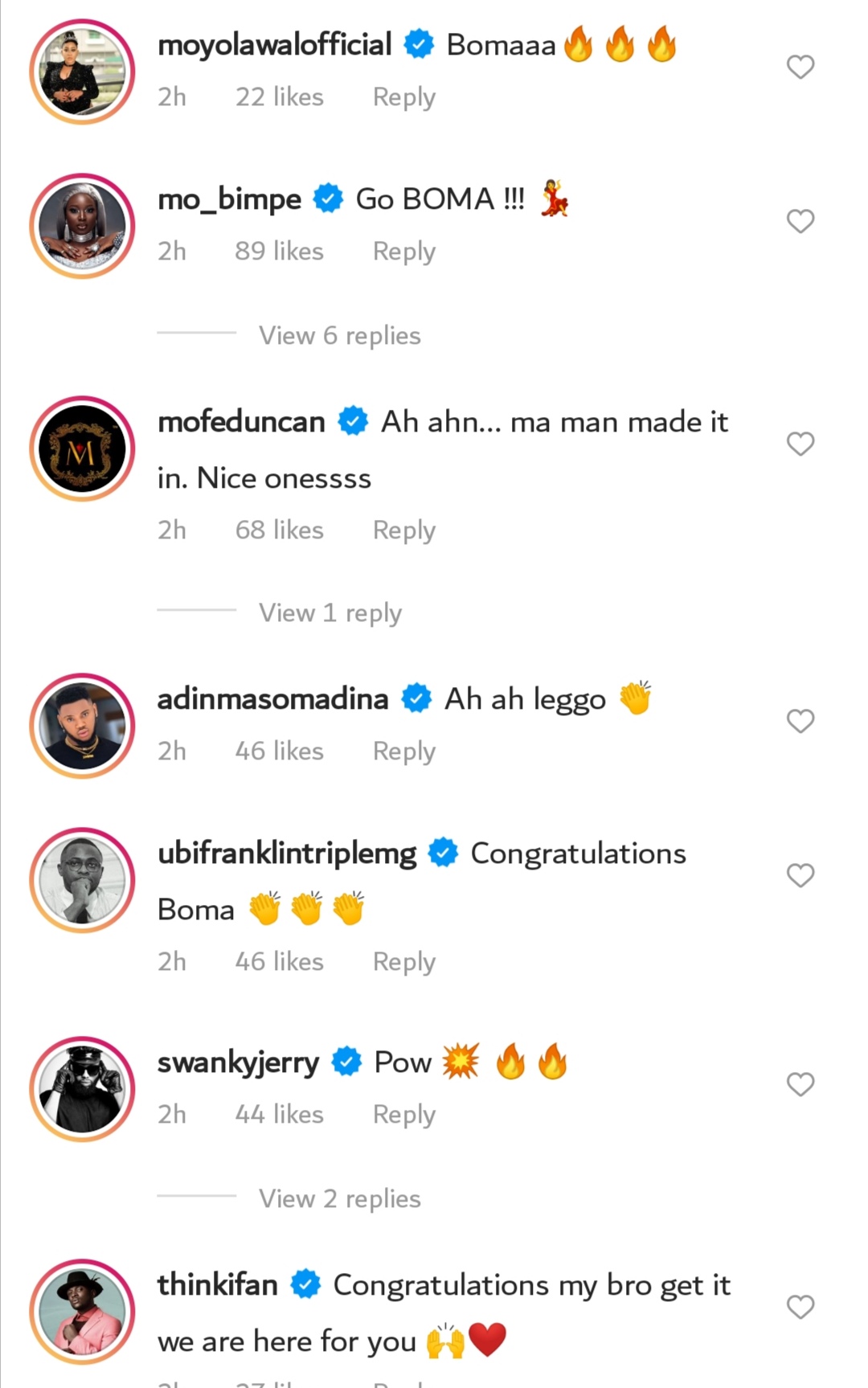Reply to moyolawalofficial's comment
The image size is (868, 1388).
[x=403, y=97]
